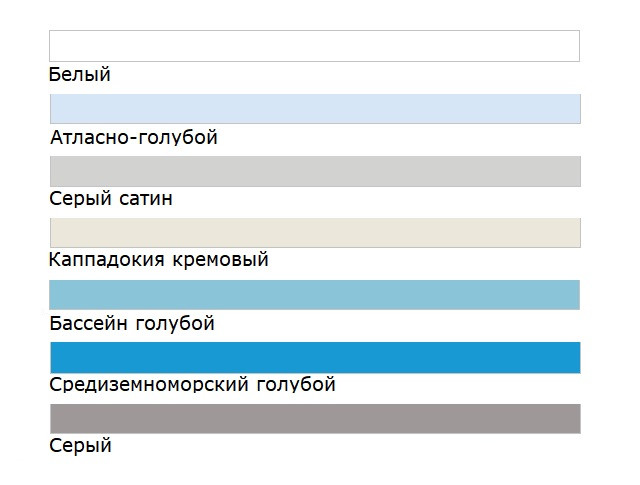The width and height of the screenshot is (640, 485).
Task: Click the "Атласно-голубой" text label
Action: tap(133, 138)
